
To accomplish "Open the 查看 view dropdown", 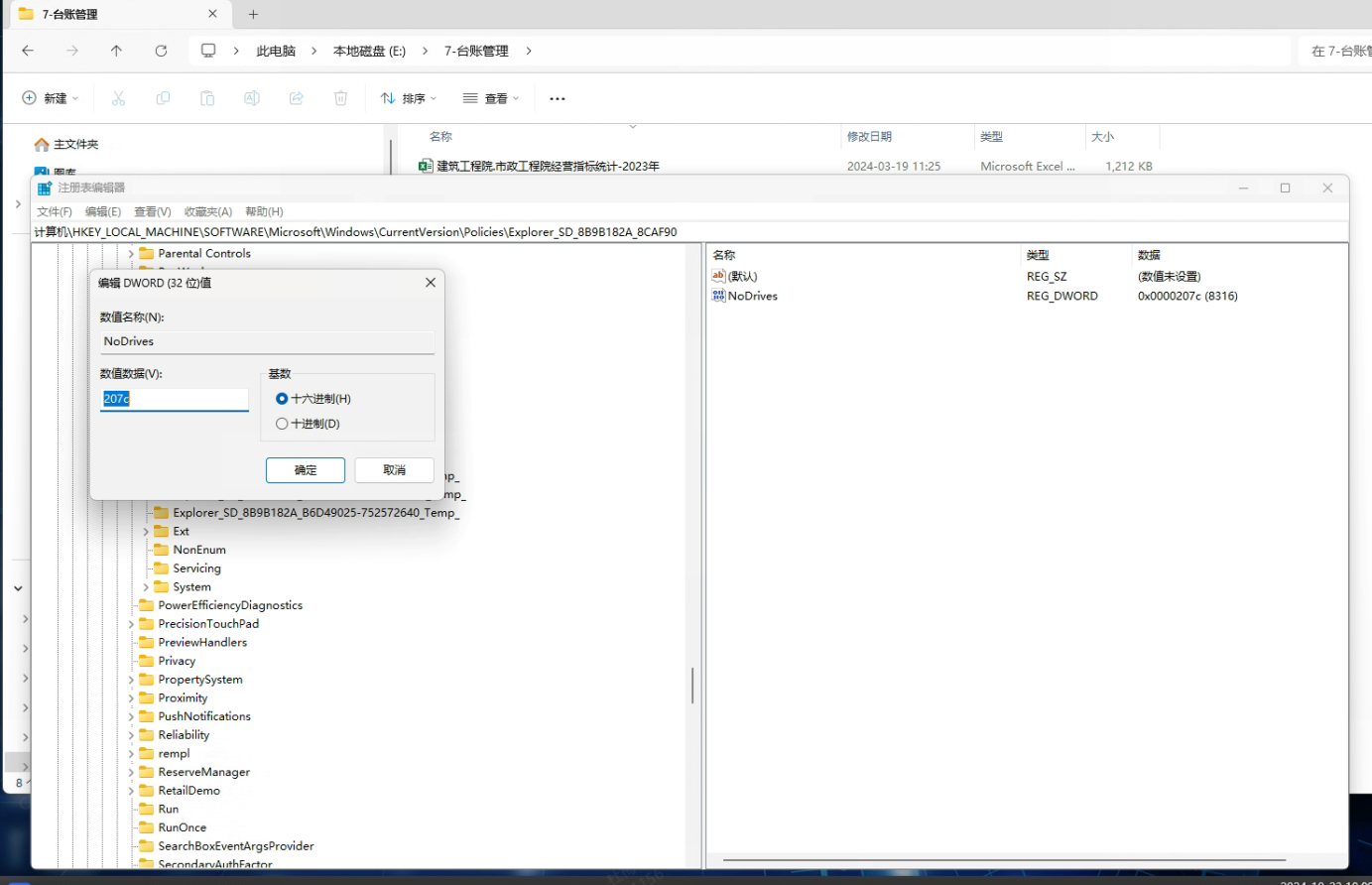I will 491,98.
